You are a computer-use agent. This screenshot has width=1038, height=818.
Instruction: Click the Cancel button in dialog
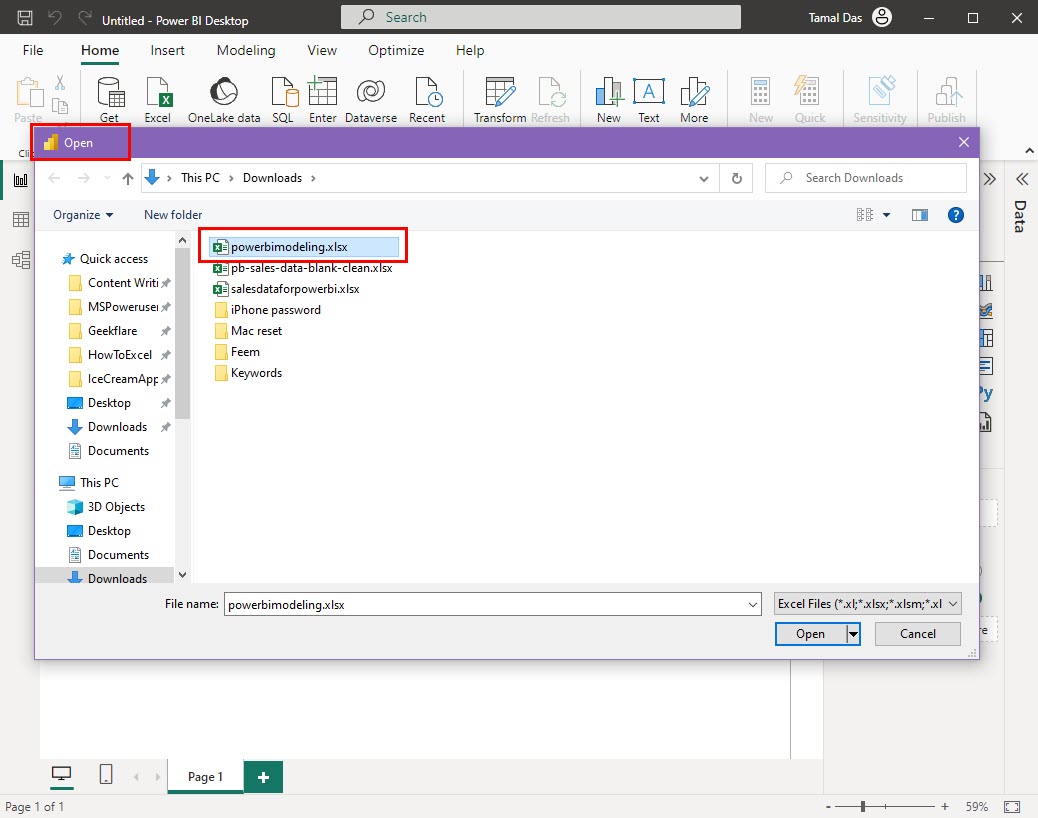pos(918,634)
